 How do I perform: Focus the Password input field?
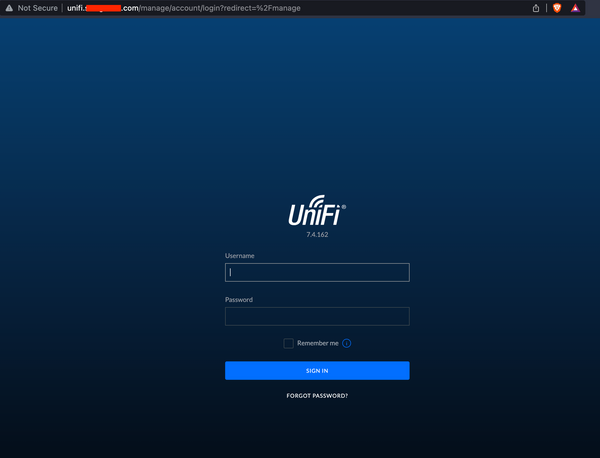(317, 316)
